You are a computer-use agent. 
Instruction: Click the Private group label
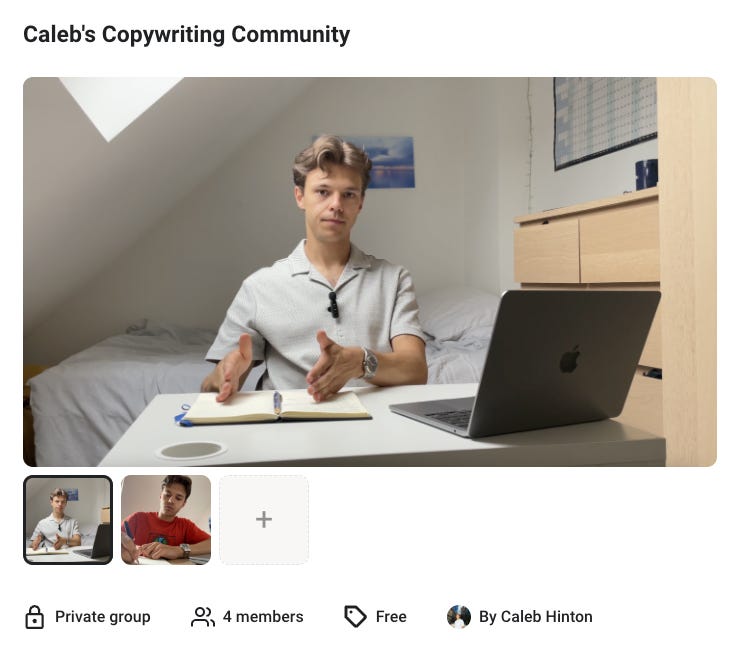tap(103, 617)
